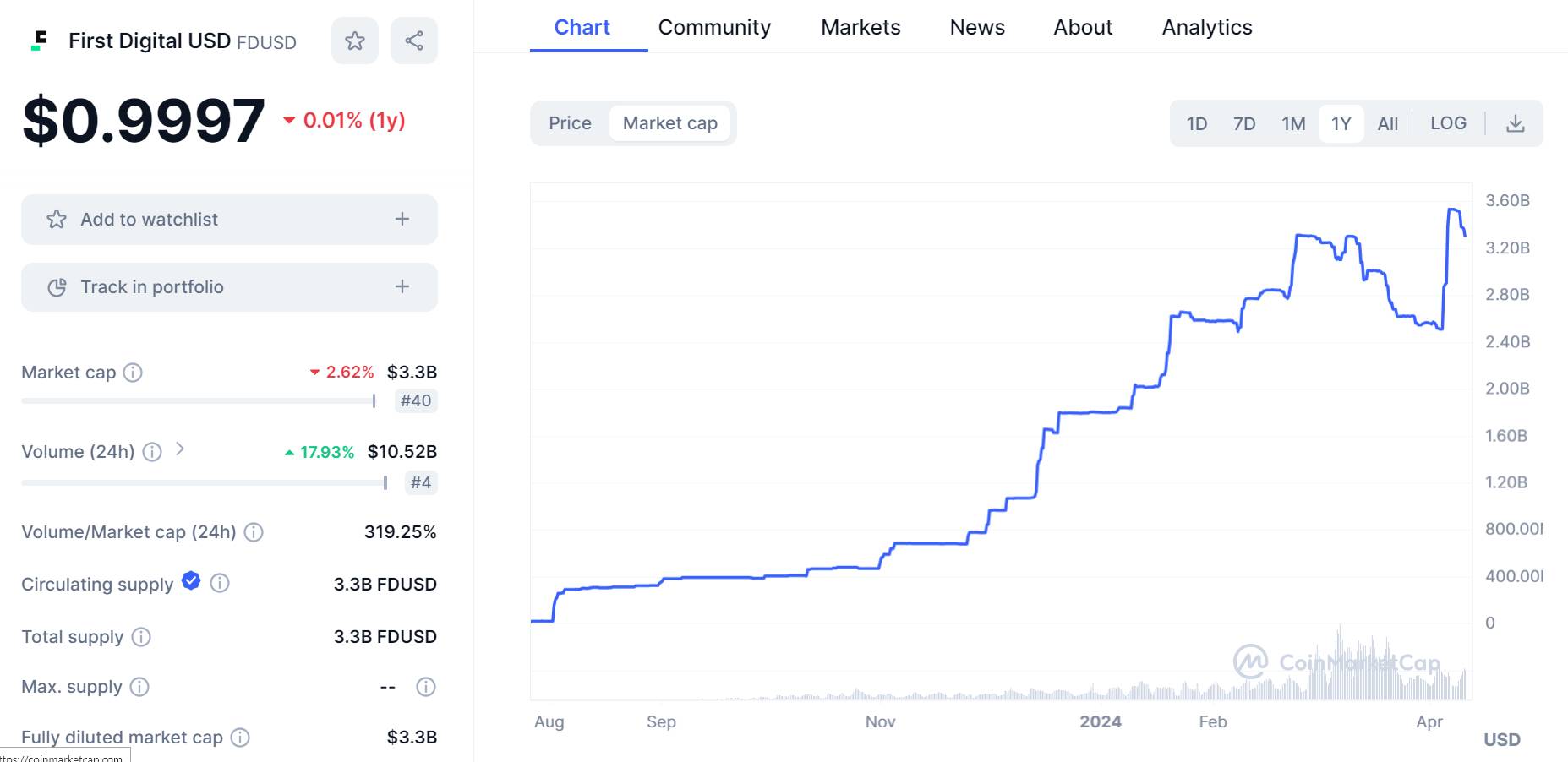The image size is (1568, 762).
Task: Click the #40 market cap rank badge
Action: tap(416, 401)
